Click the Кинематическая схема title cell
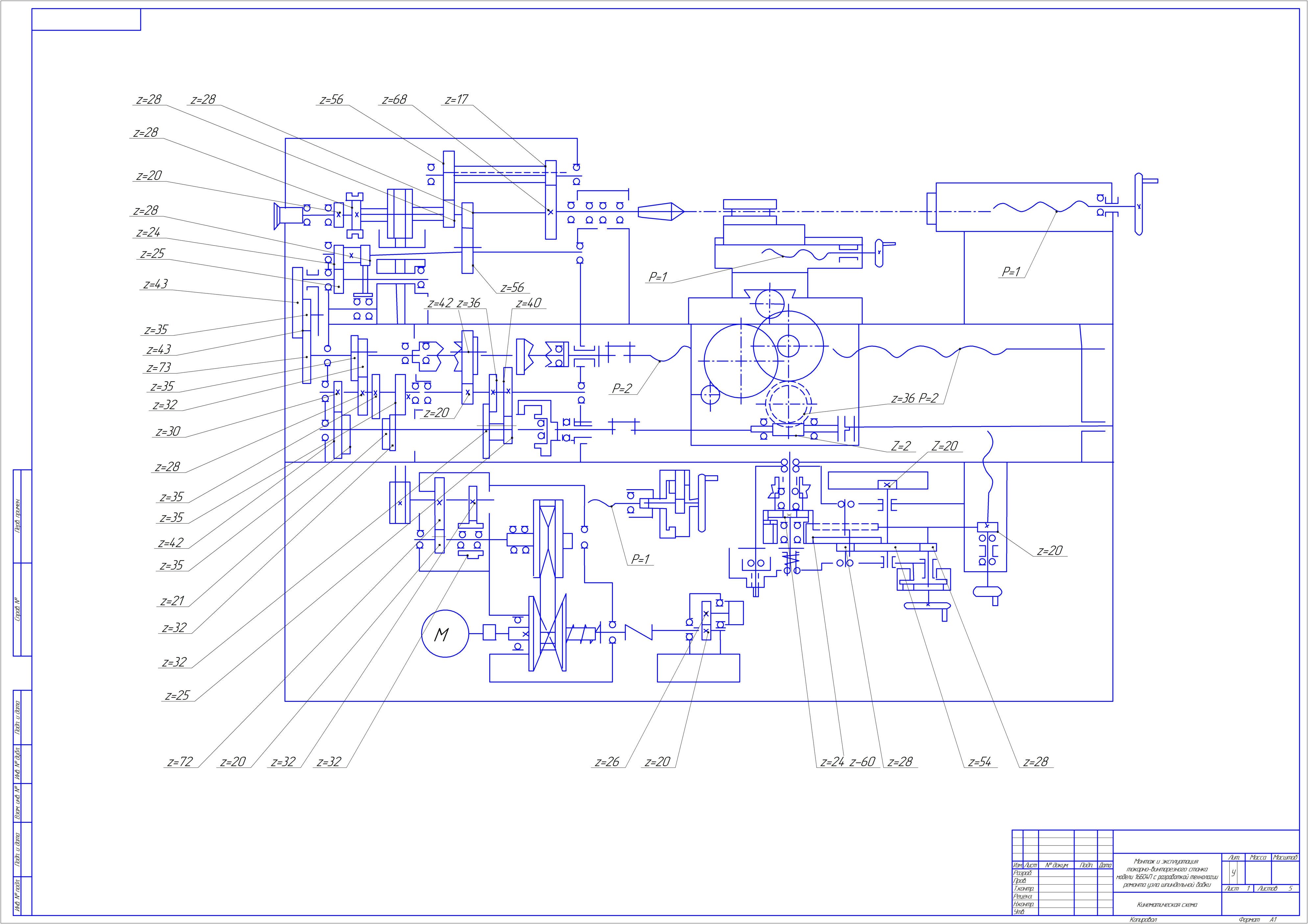Viewport: 1308px width, 924px height. [1167, 904]
